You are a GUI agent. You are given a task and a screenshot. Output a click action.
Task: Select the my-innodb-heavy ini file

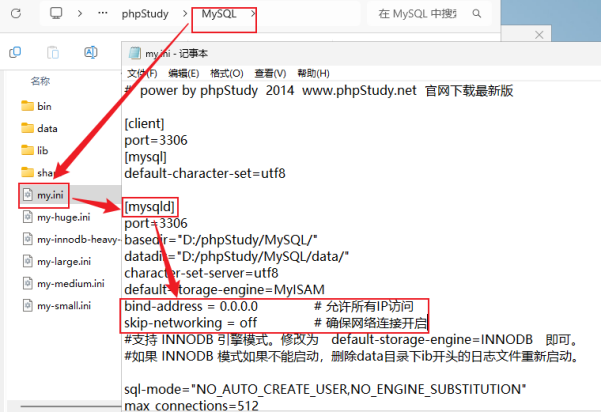point(71,240)
